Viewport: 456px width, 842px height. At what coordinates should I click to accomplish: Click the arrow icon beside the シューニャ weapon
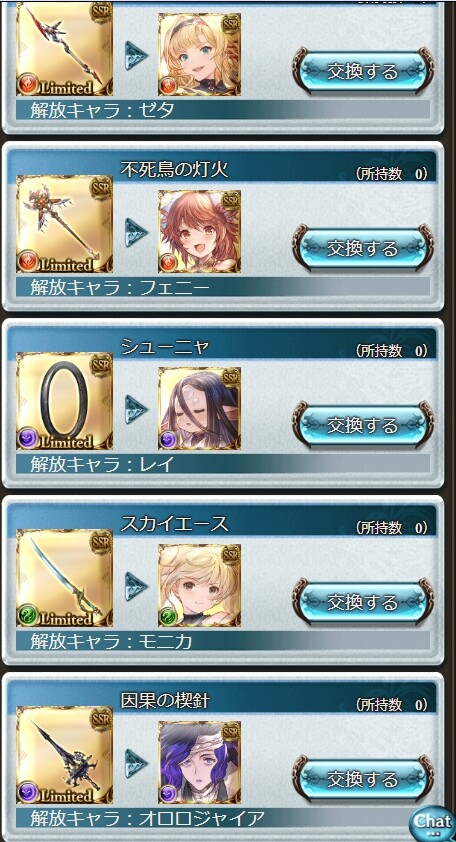136,409
